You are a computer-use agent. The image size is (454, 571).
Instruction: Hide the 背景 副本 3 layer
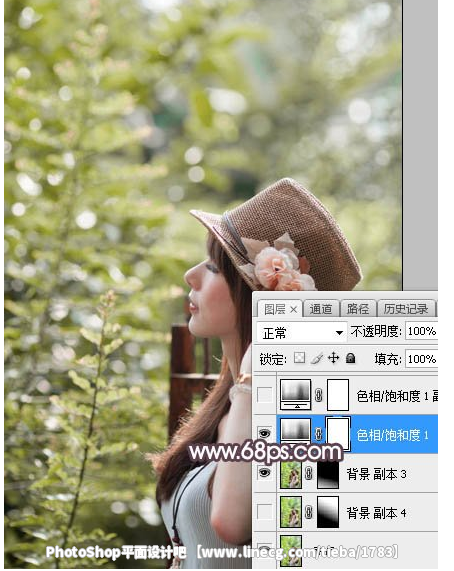(x=265, y=473)
